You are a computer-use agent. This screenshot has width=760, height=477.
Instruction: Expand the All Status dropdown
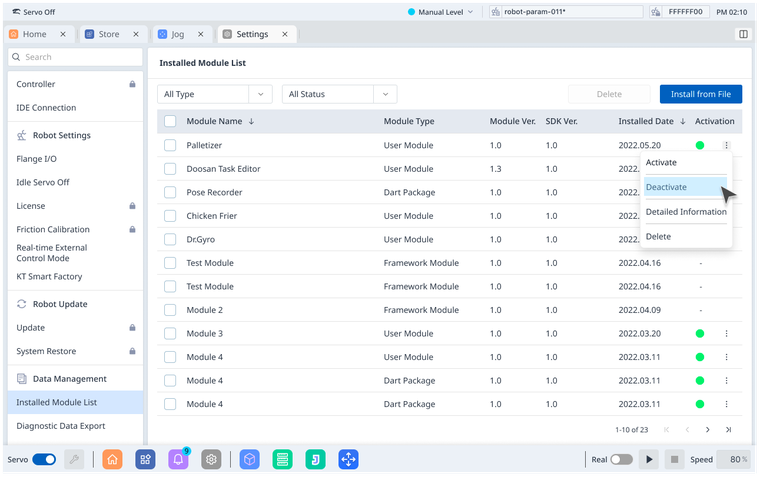[x=340, y=94]
